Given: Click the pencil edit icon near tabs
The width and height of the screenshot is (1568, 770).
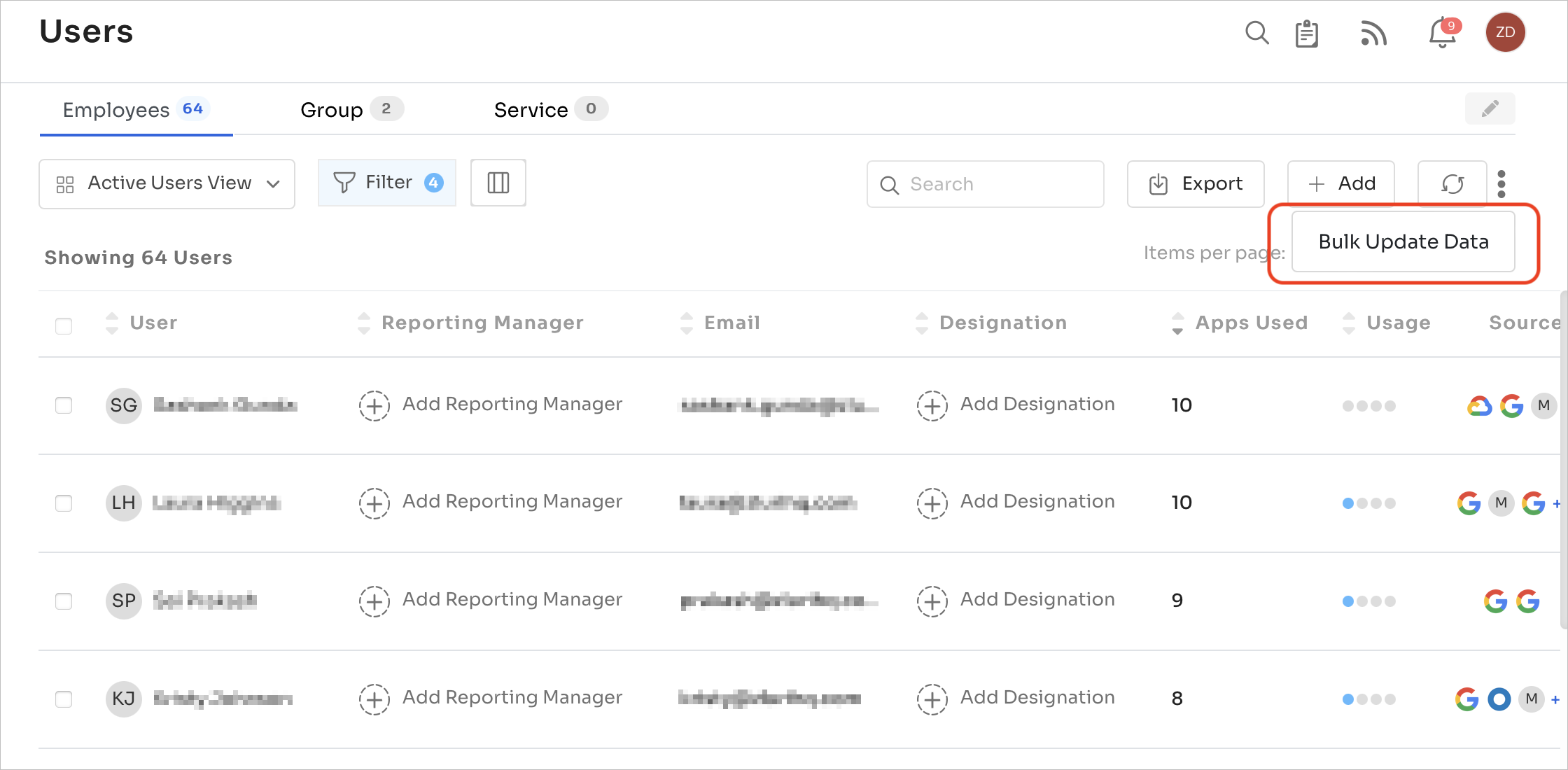Looking at the screenshot, I should click(1490, 108).
